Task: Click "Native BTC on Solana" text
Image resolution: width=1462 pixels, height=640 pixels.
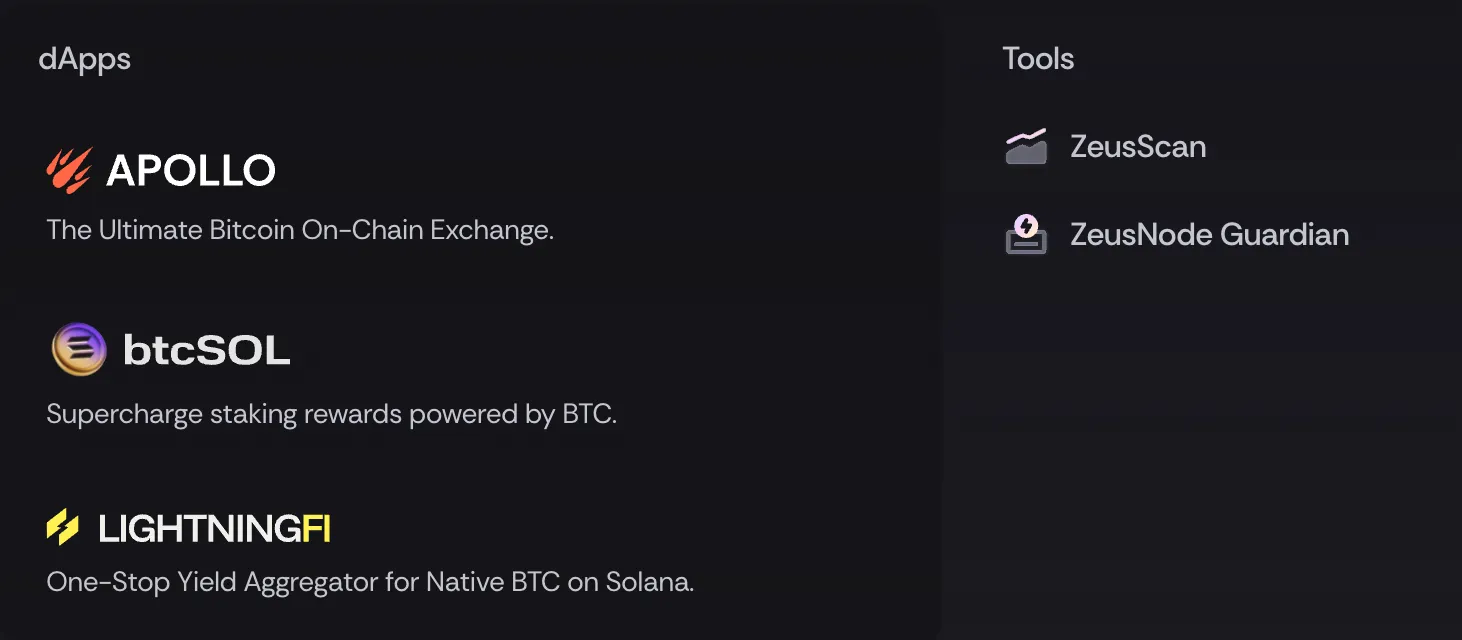Action: tap(560, 582)
